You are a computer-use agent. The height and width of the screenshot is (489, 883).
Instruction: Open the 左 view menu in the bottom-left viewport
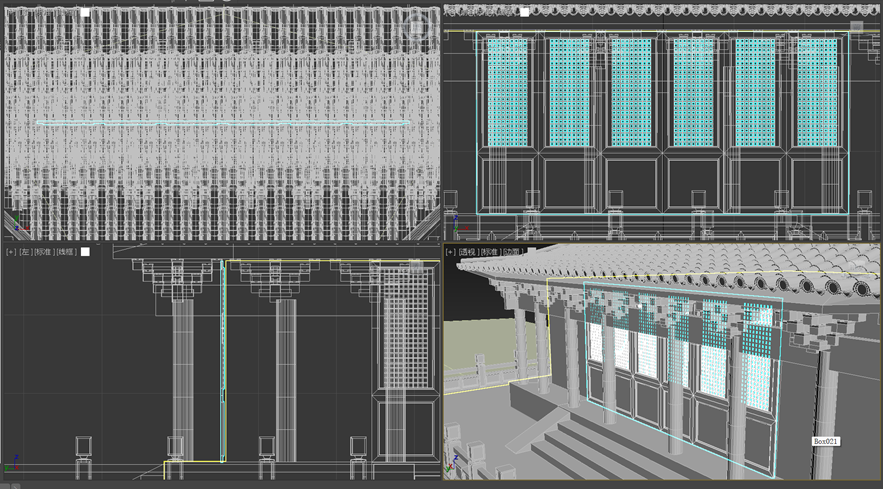point(25,252)
